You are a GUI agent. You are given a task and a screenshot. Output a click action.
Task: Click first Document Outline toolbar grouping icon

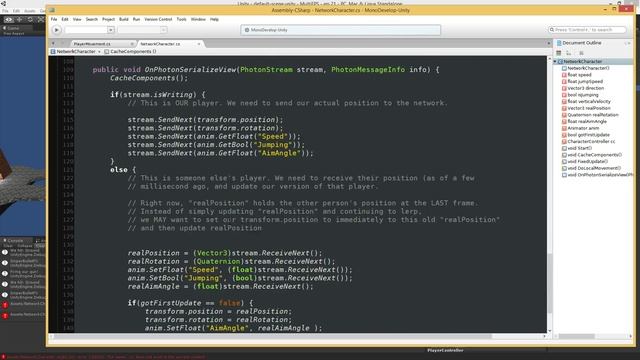point(559,53)
